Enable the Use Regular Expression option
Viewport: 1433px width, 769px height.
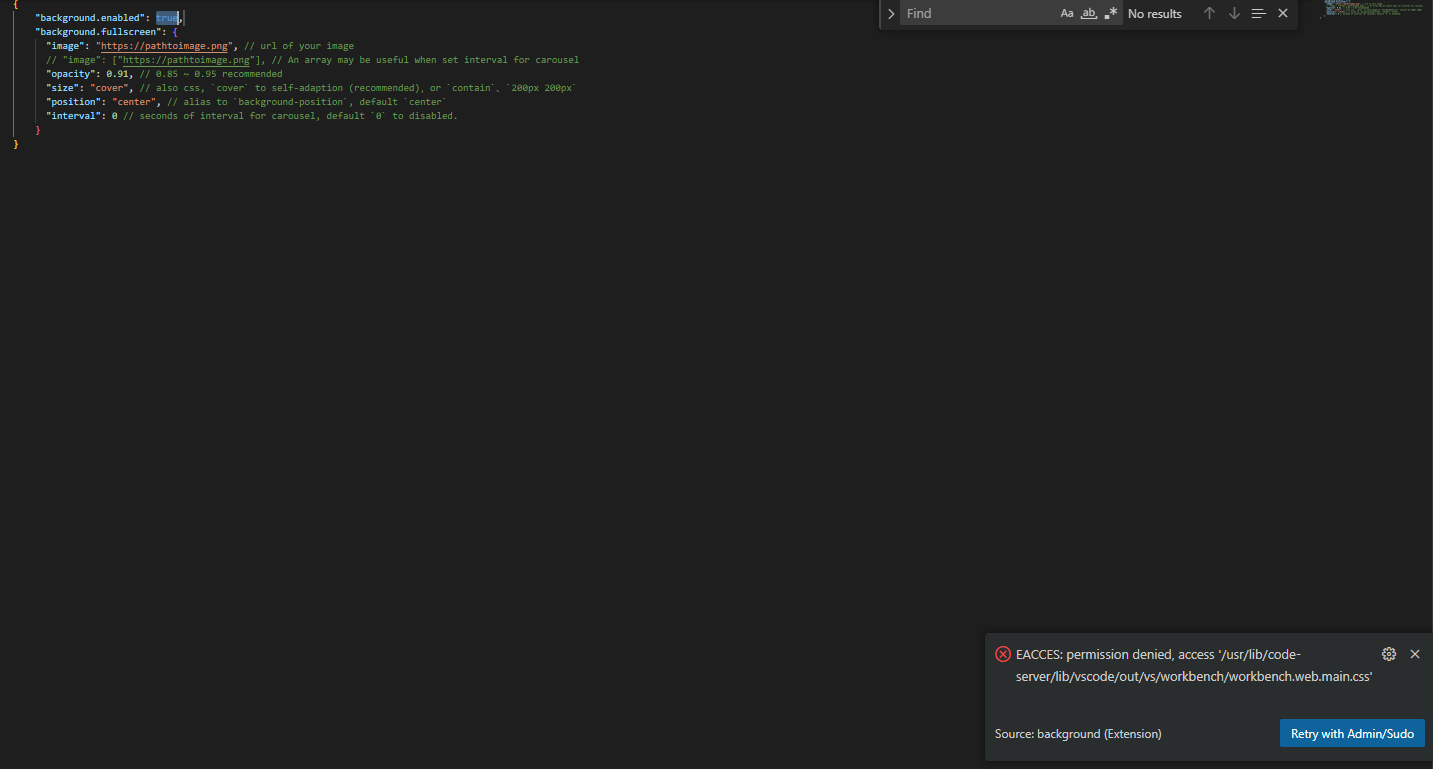click(x=1111, y=14)
